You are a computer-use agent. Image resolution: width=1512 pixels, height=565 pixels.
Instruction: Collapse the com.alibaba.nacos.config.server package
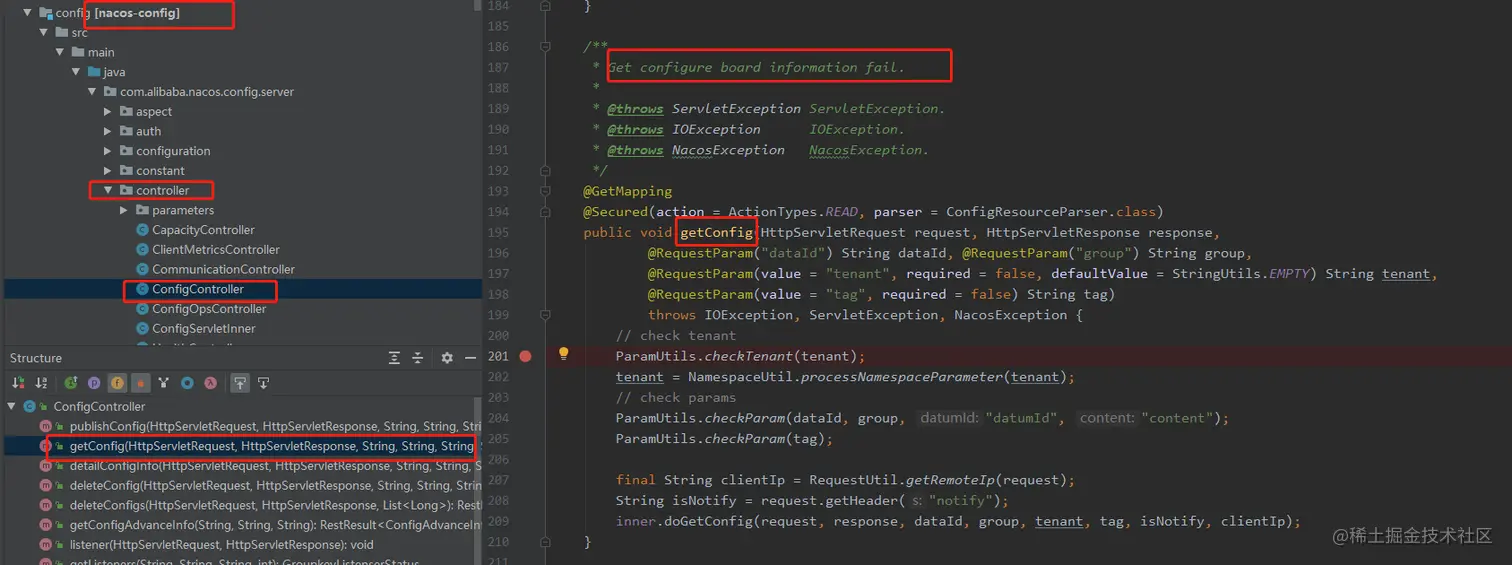pyautogui.click(x=92, y=92)
